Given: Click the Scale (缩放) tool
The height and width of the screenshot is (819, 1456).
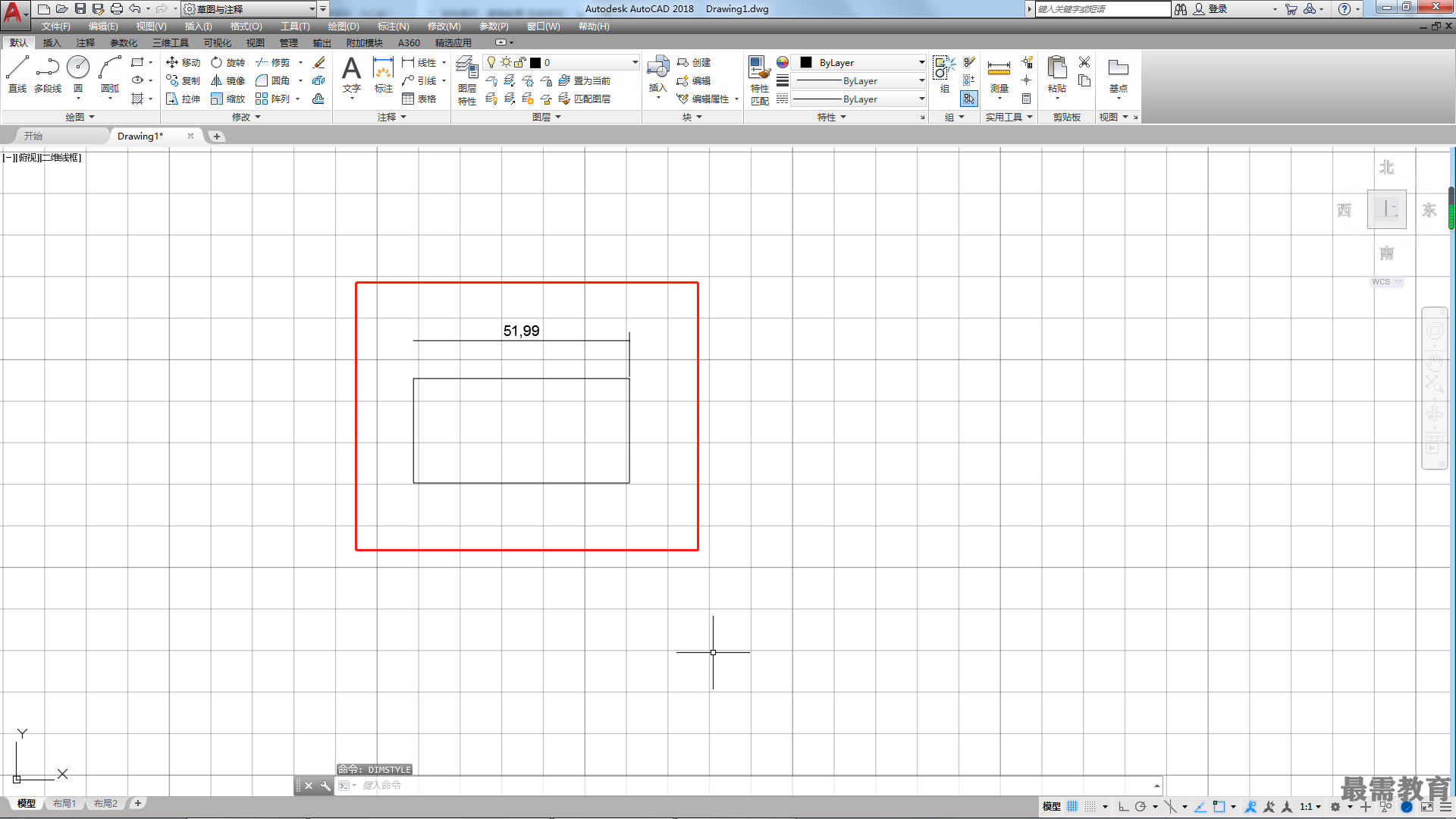Looking at the screenshot, I should click(227, 99).
